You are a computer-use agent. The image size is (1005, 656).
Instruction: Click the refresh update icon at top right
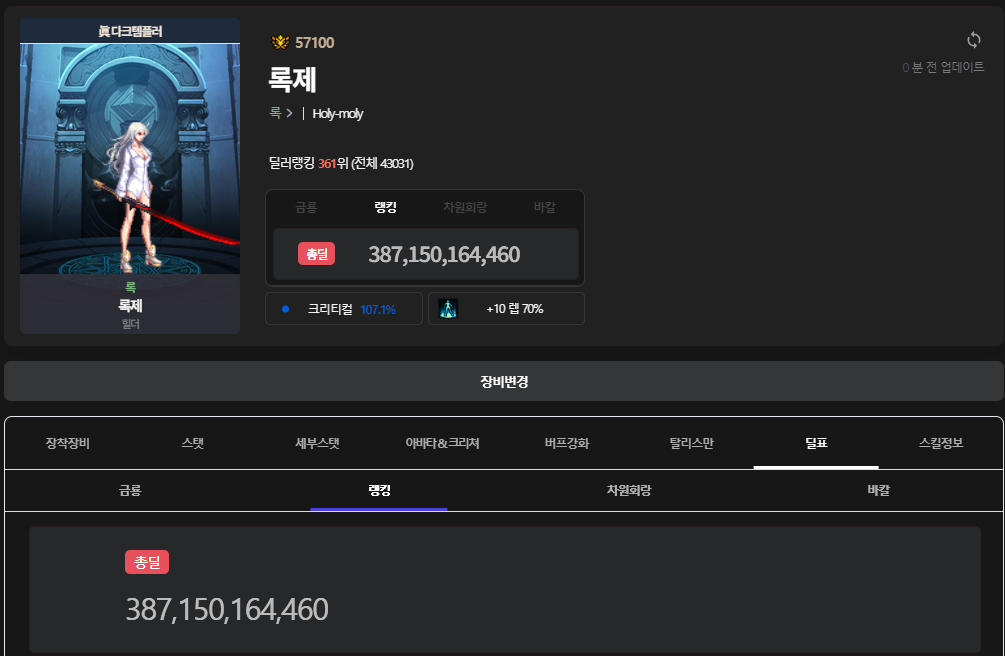(x=973, y=40)
